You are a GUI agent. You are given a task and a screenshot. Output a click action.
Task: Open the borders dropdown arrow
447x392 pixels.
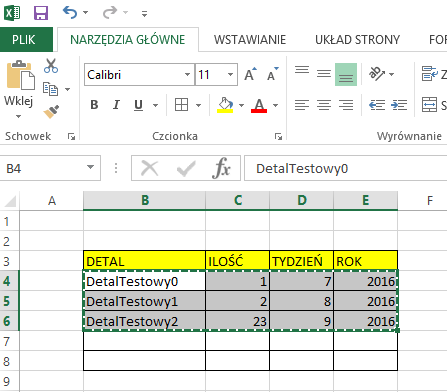click(199, 105)
